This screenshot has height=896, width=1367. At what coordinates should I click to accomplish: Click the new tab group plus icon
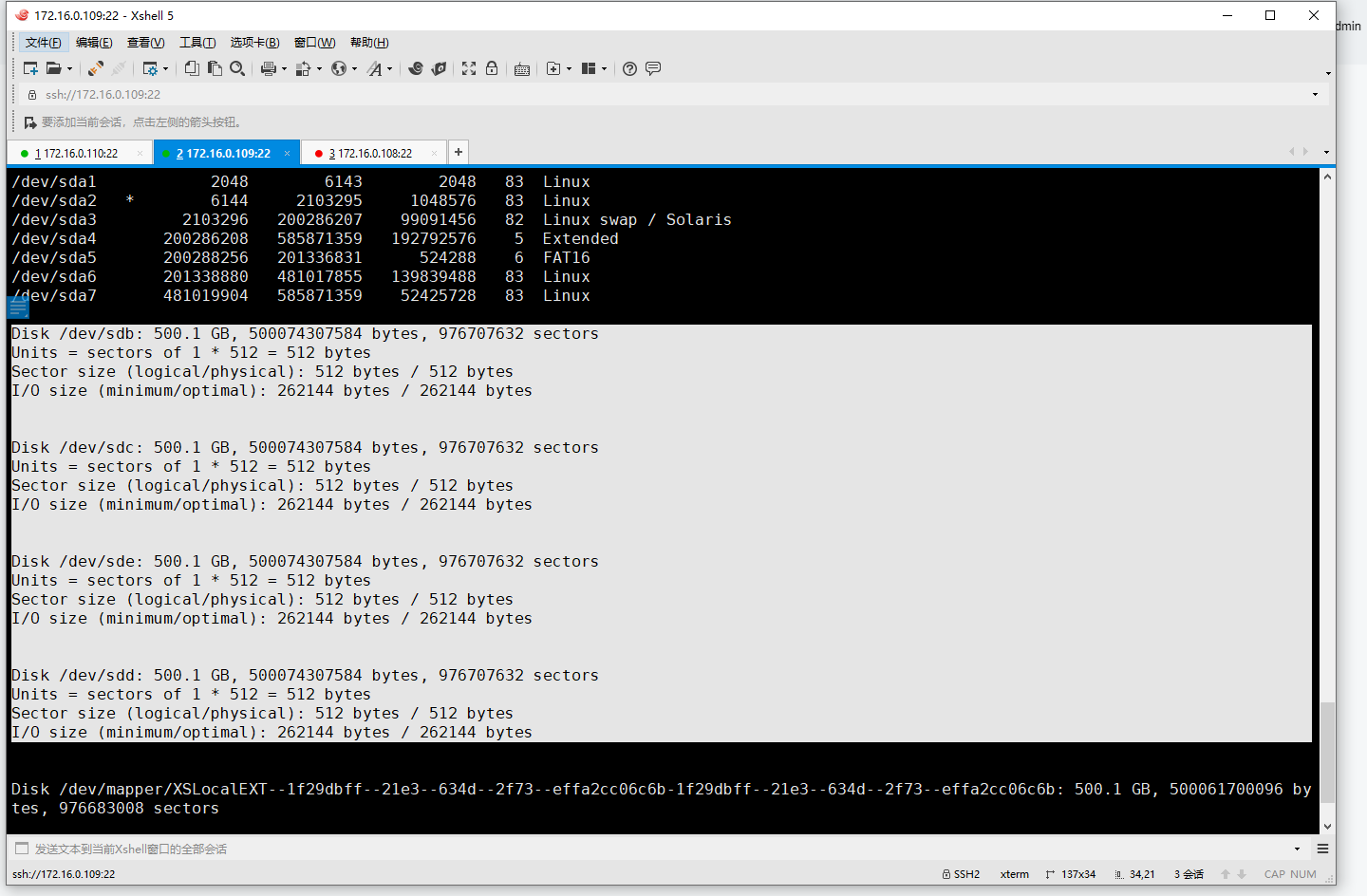[x=553, y=68]
